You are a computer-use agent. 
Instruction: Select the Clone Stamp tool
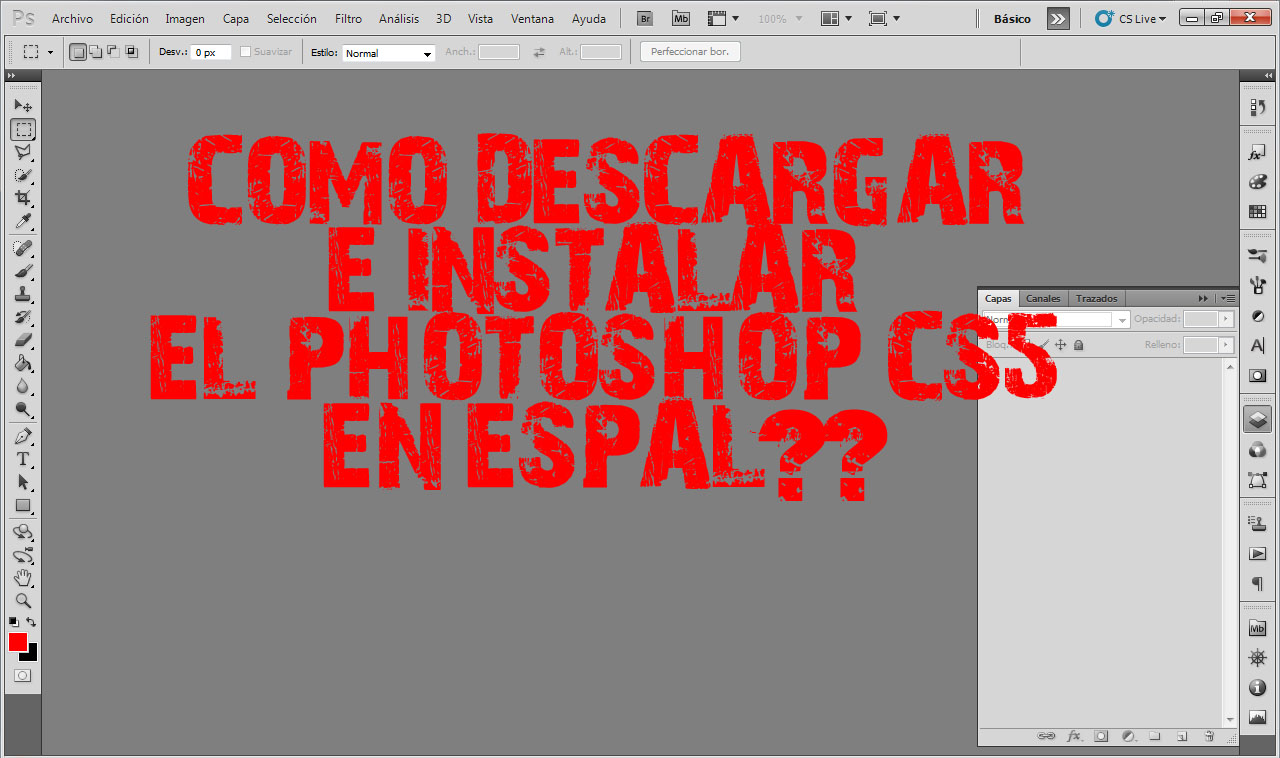[x=23, y=294]
